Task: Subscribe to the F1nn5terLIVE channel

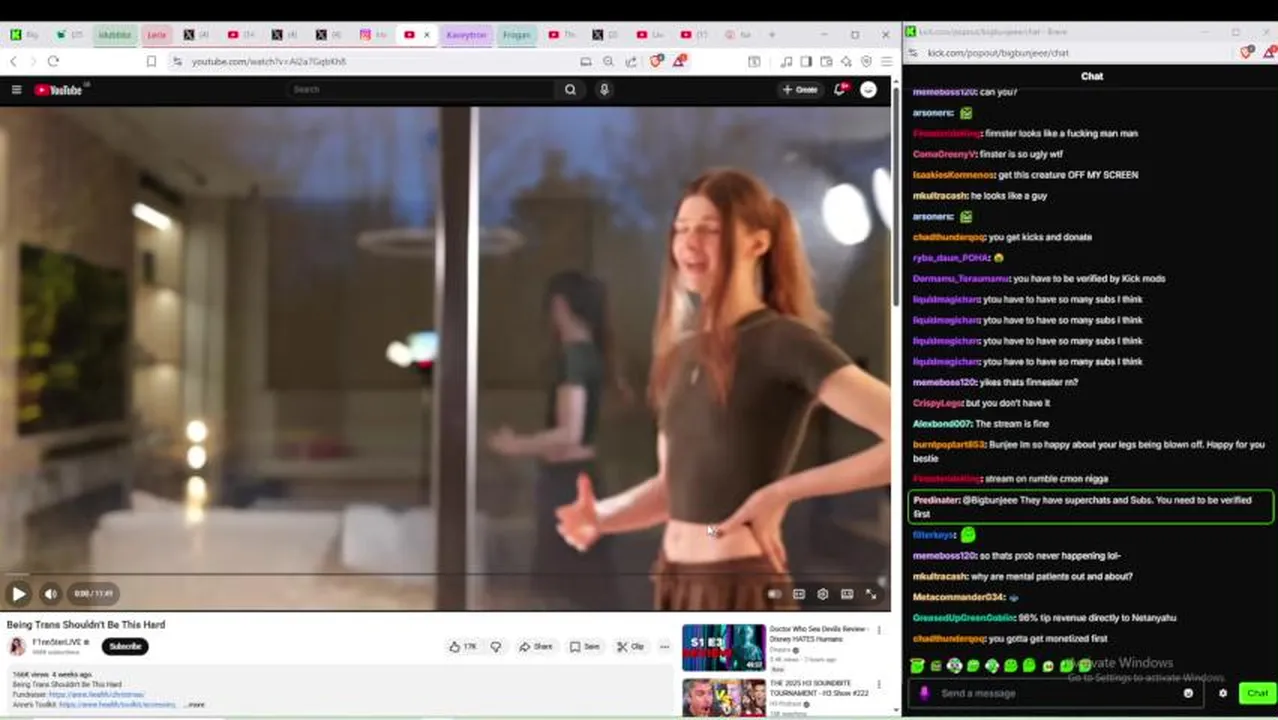Action: point(125,646)
